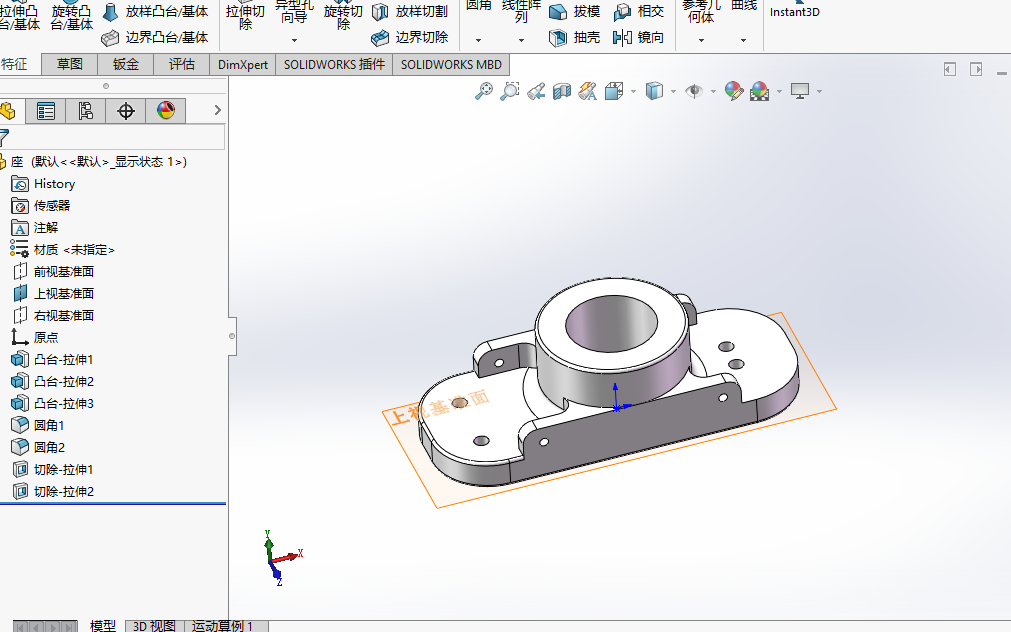Viewport: 1011px width, 632px height.
Task: Expand the panel tabs chevron arrow
Action: [217, 110]
